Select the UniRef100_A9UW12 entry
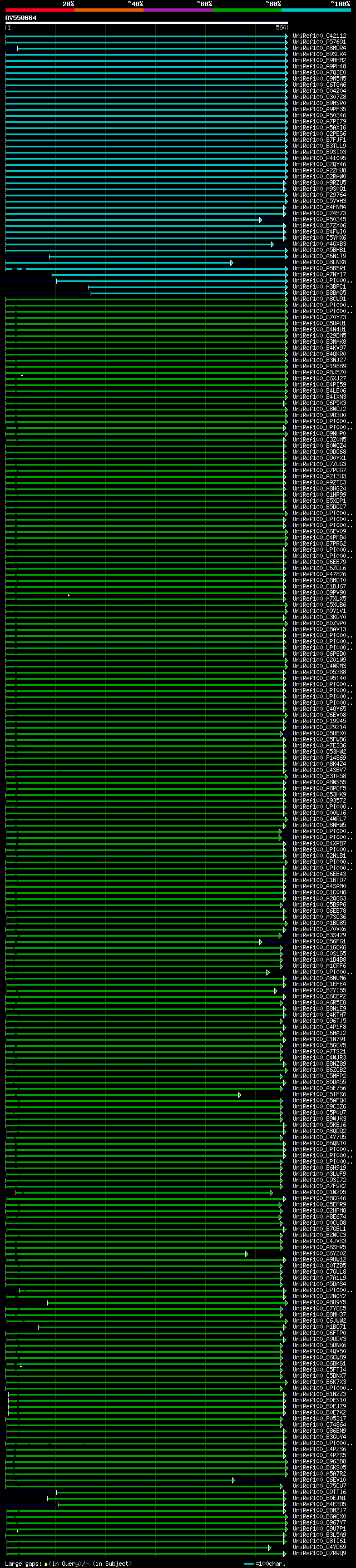Screen dimensions: 356x1568 point(319,1259)
